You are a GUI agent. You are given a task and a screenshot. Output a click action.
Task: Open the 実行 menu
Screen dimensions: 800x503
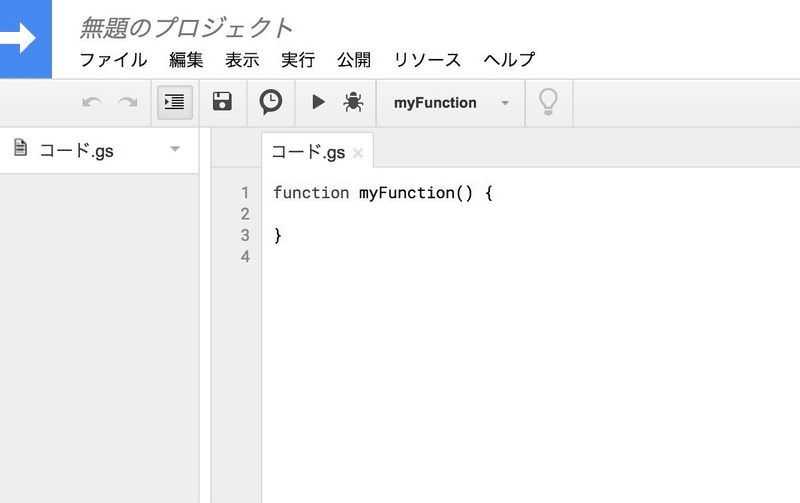point(298,60)
